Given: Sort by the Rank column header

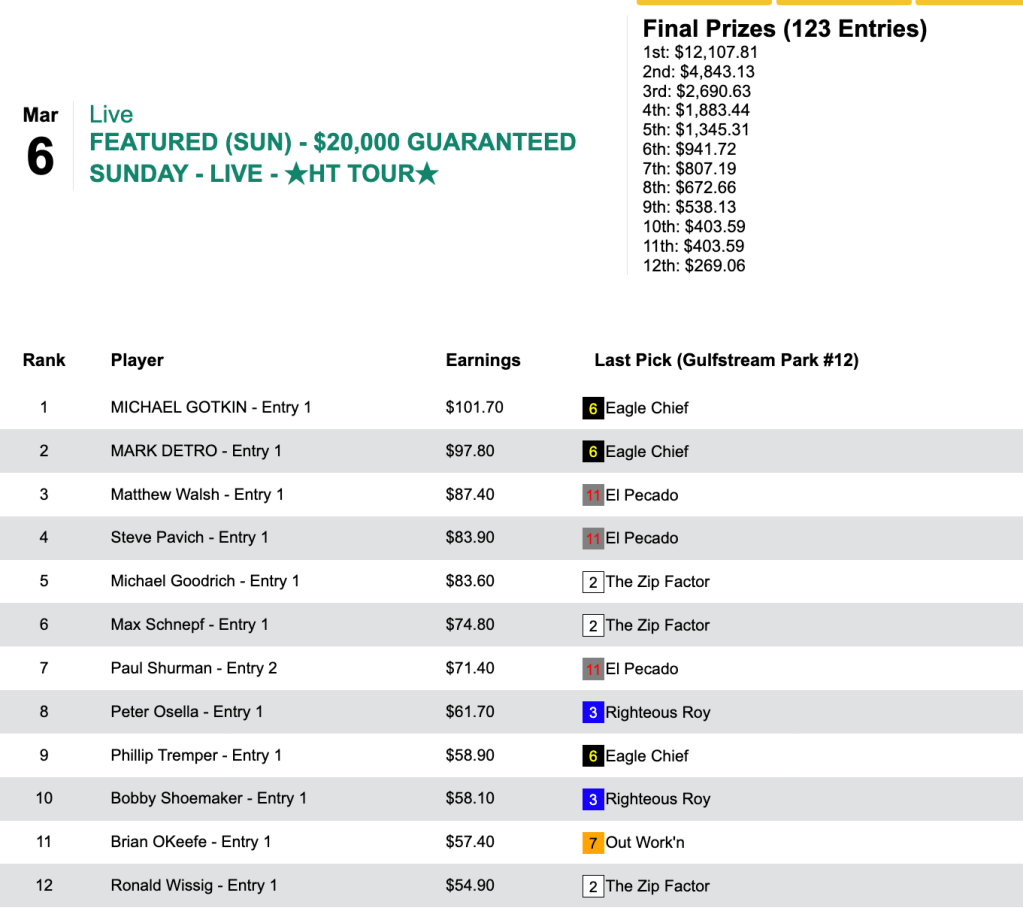Looking at the screenshot, I should tap(44, 360).
